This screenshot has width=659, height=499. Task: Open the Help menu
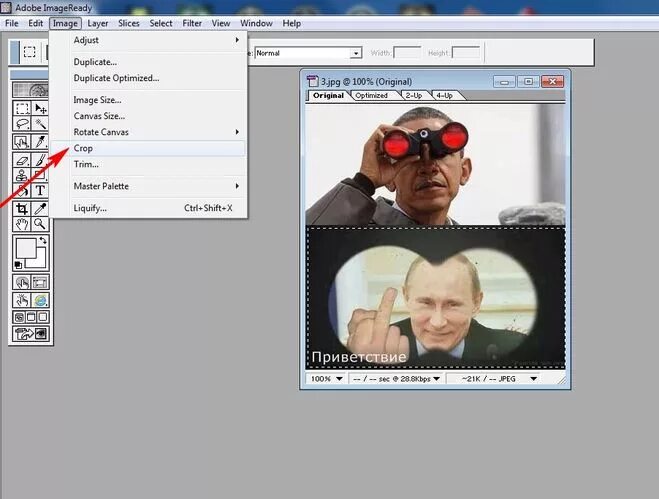pyautogui.click(x=292, y=24)
